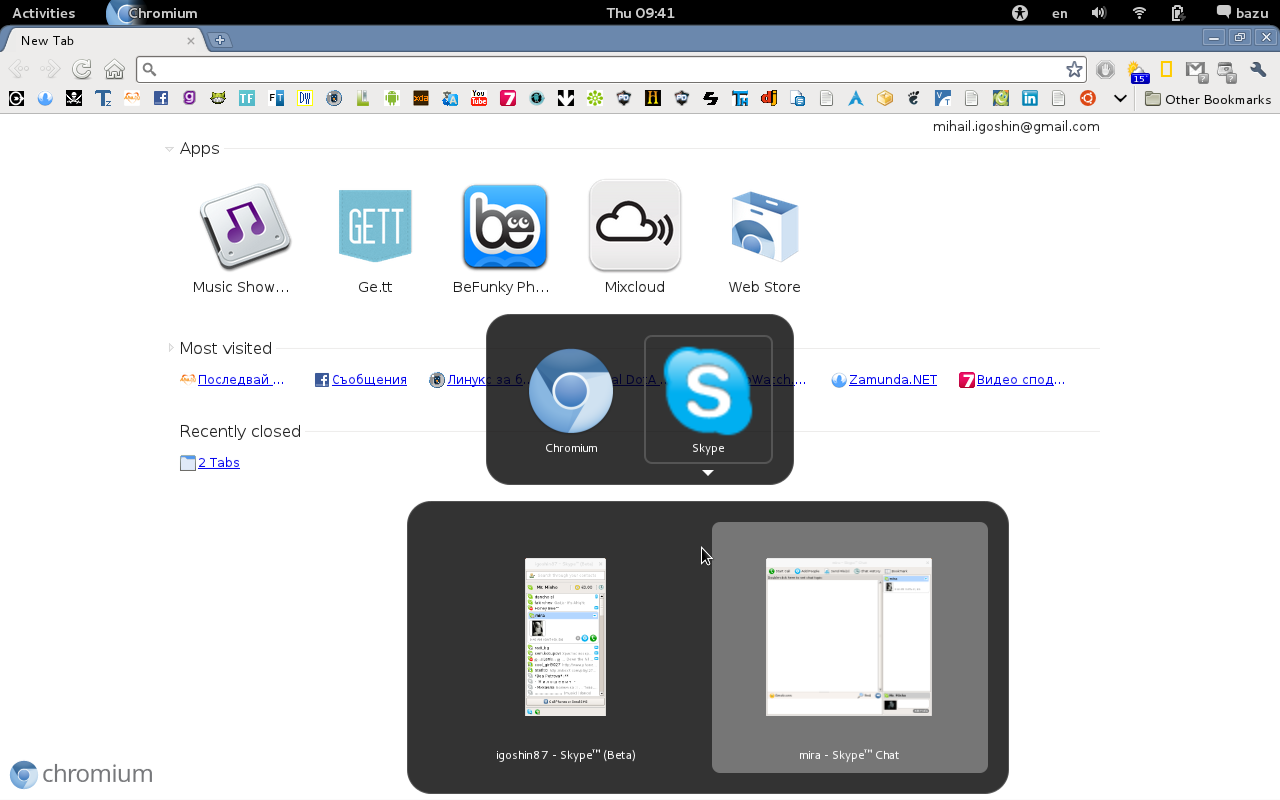This screenshot has height=800, width=1280.
Task: Open the en keyboard layout menu
Action: (1060, 13)
